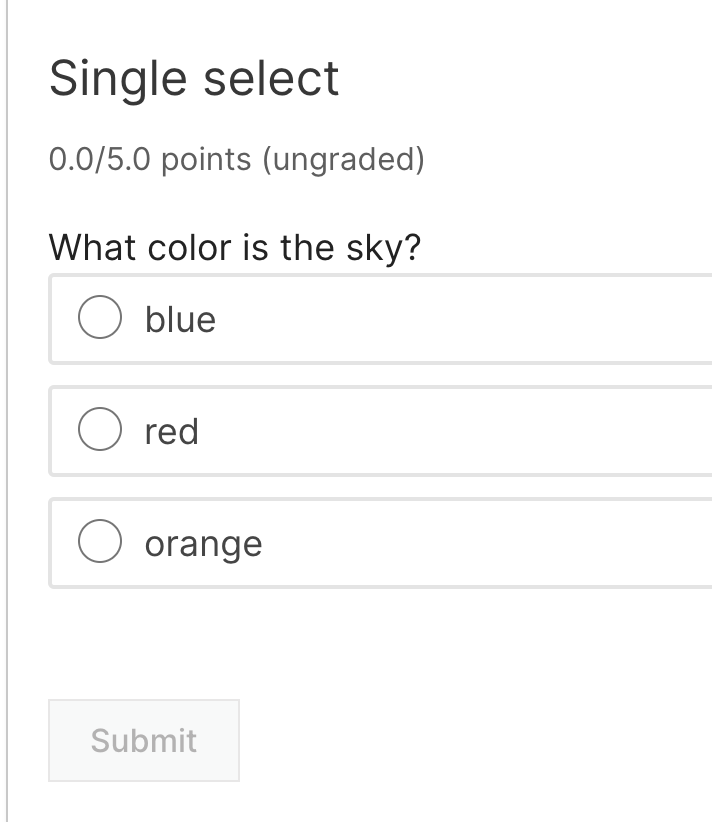
Task: Click the word "points" in the score line
Action: pos(206,159)
